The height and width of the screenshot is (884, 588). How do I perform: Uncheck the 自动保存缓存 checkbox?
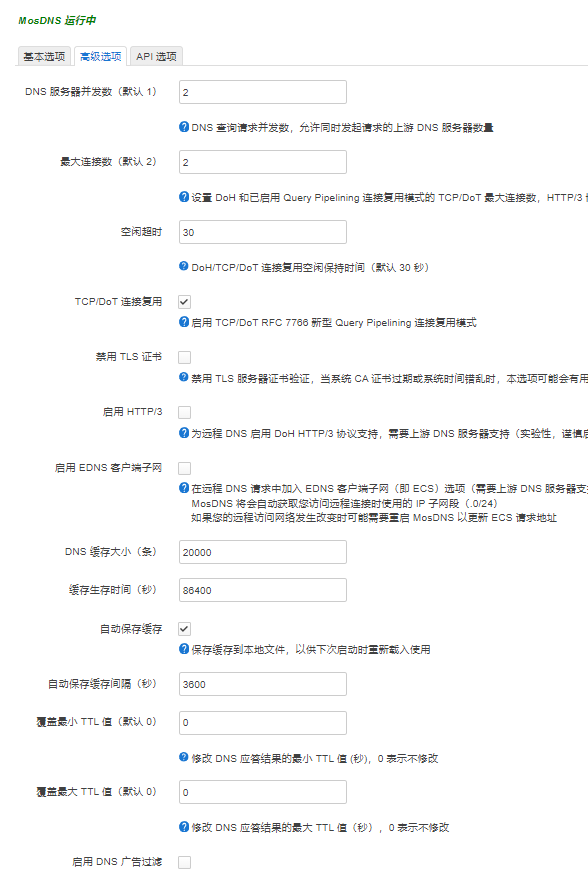(184, 629)
